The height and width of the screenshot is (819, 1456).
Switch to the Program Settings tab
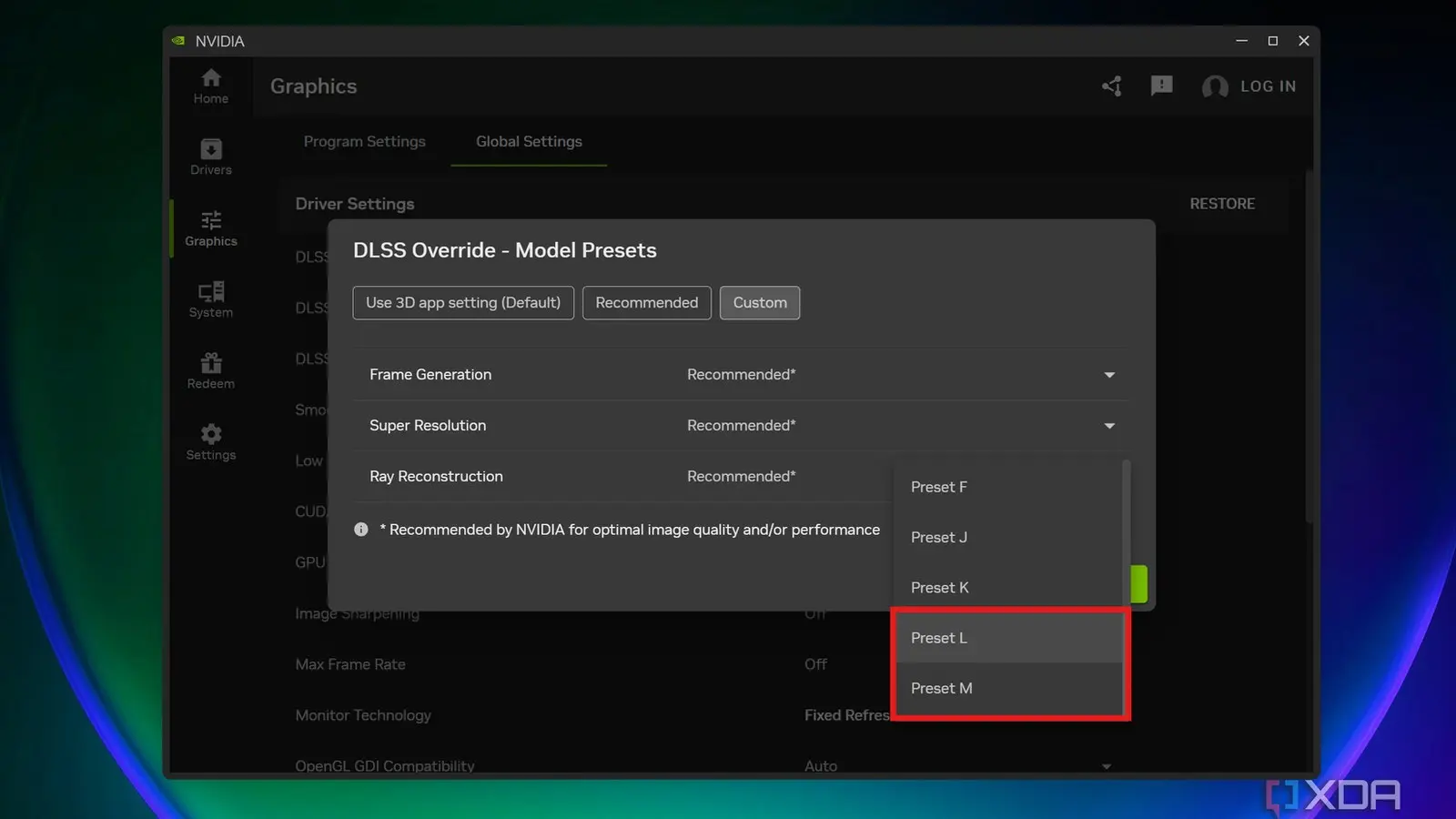pyautogui.click(x=365, y=141)
